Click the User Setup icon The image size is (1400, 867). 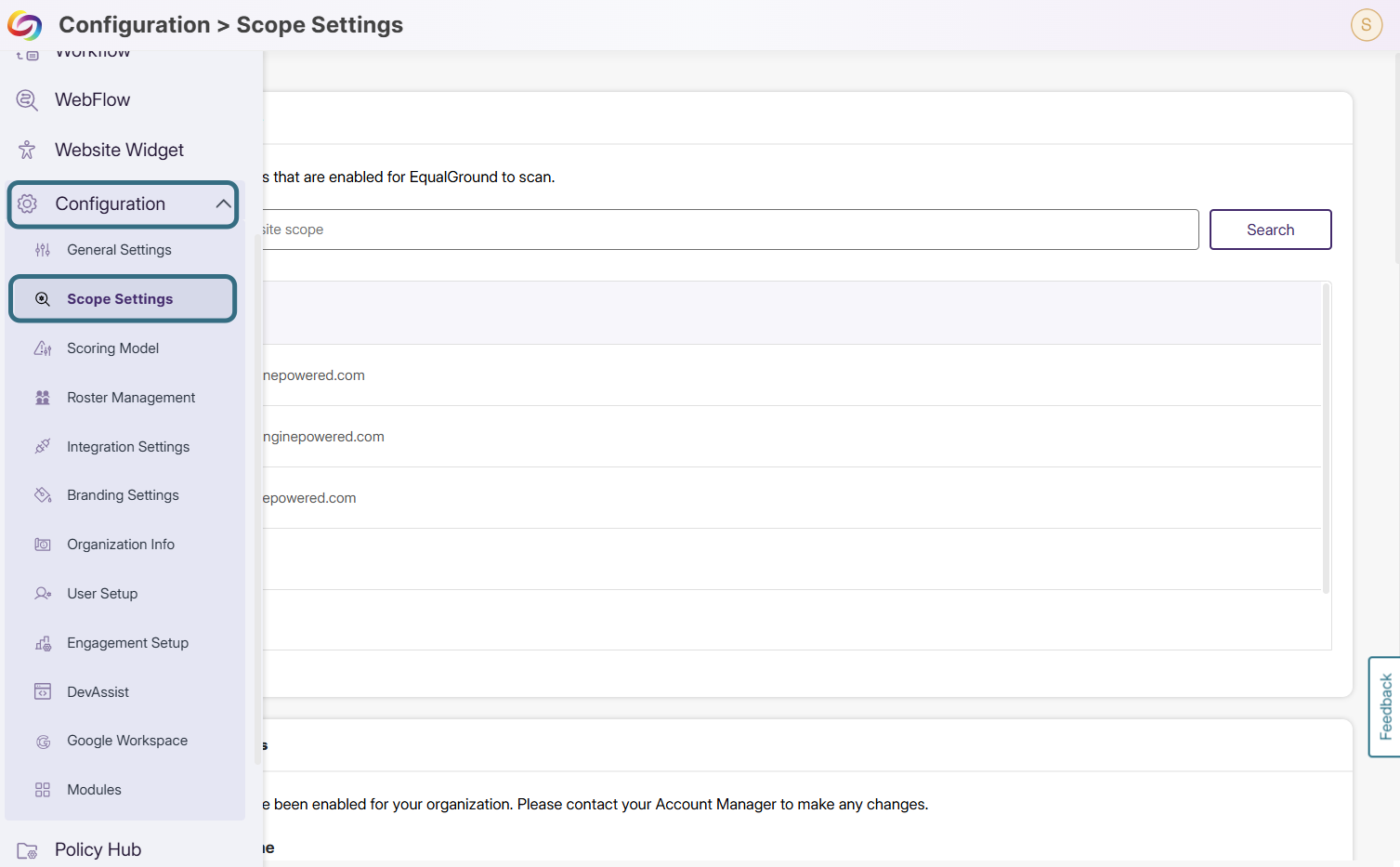(x=43, y=594)
